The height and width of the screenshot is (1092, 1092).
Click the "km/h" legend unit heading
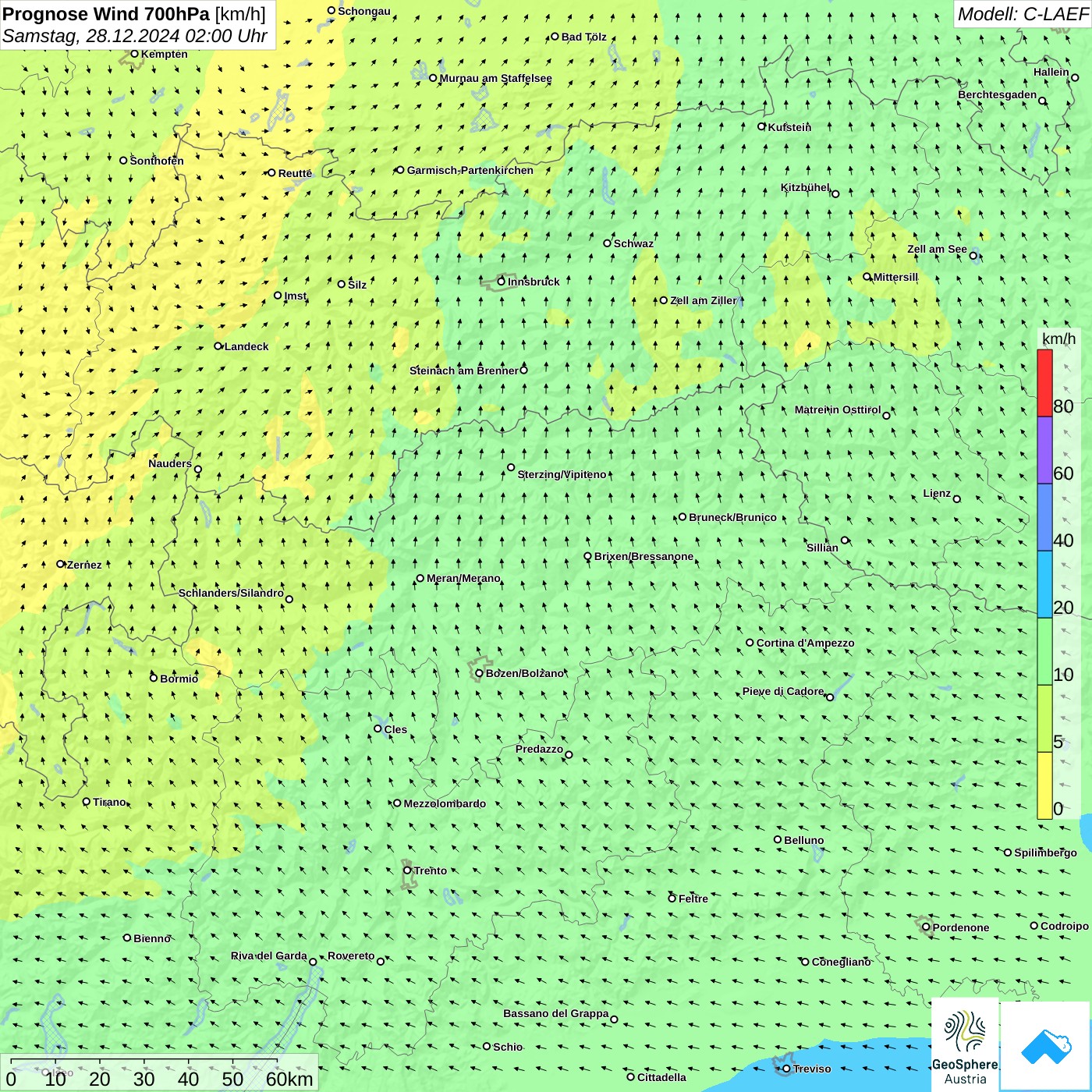[1058, 339]
